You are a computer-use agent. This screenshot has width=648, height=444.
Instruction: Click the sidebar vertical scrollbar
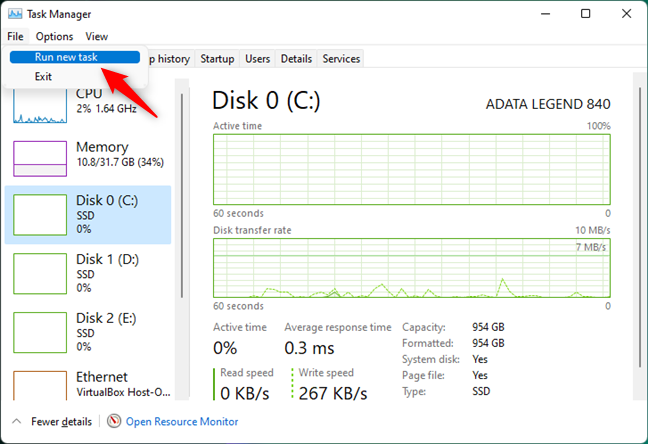(181, 195)
